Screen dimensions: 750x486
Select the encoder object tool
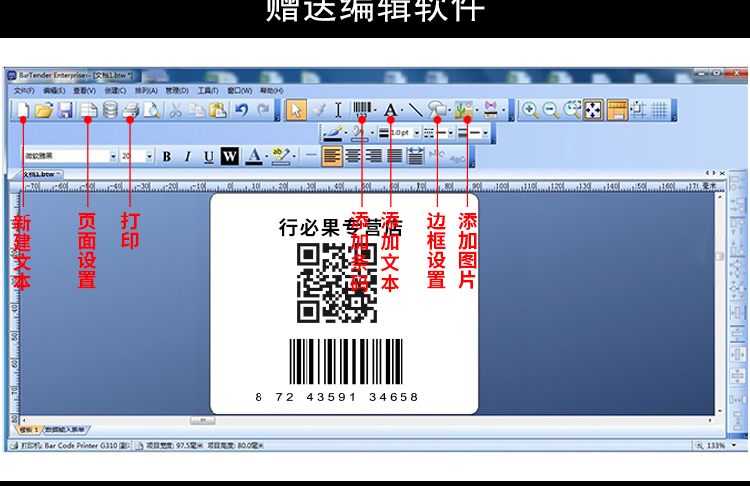tap(491, 110)
